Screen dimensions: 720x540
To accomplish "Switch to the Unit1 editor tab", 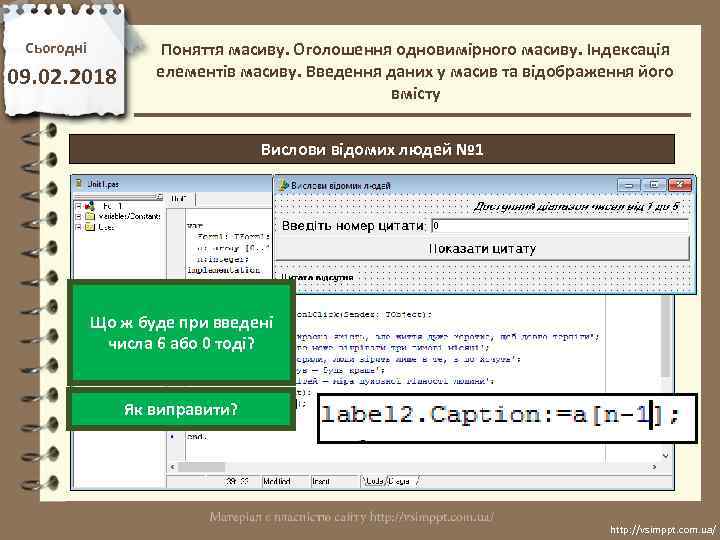I will click(179, 199).
